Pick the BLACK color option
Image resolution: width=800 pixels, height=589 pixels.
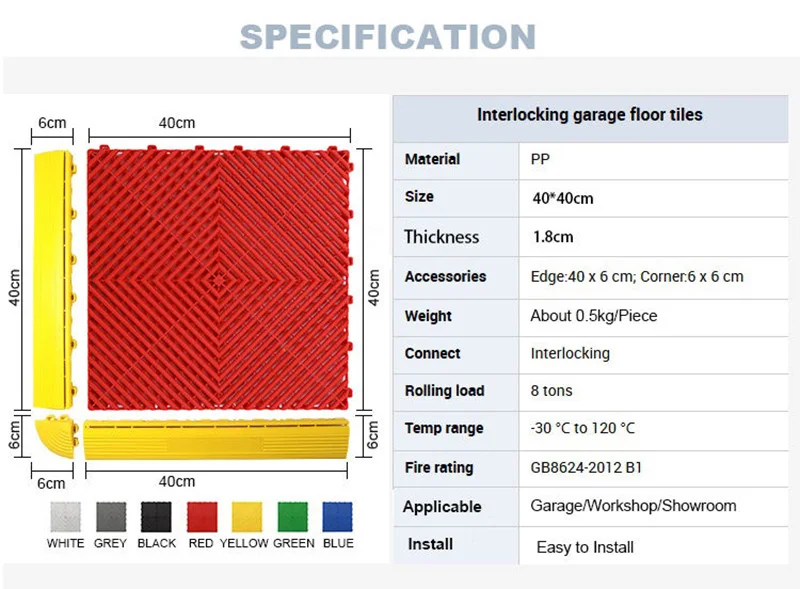click(x=155, y=519)
